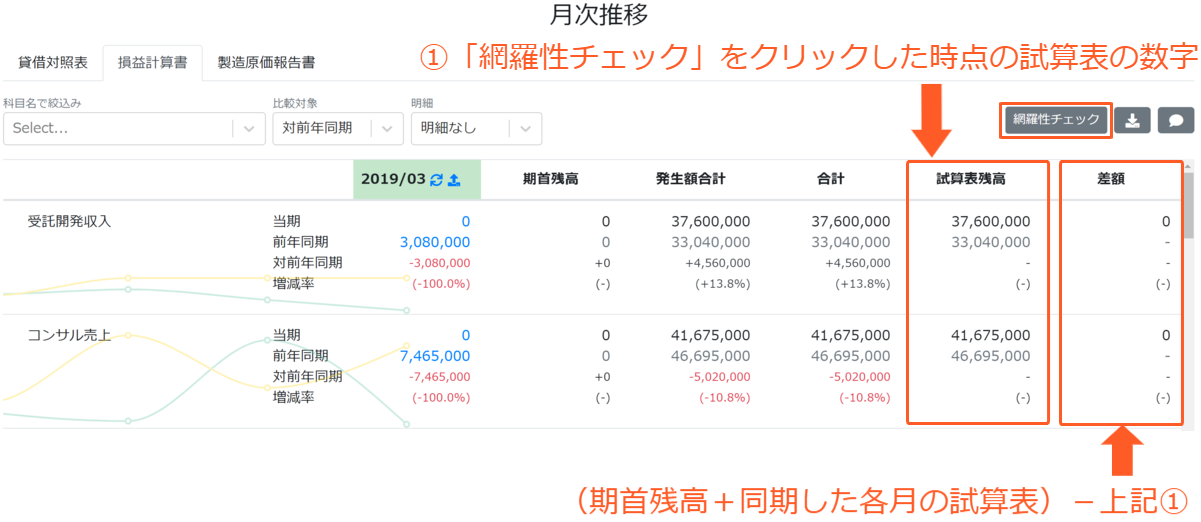Click the blue 7,465,000 prior-year value
This screenshot has width=1201, height=522.
[435, 356]
